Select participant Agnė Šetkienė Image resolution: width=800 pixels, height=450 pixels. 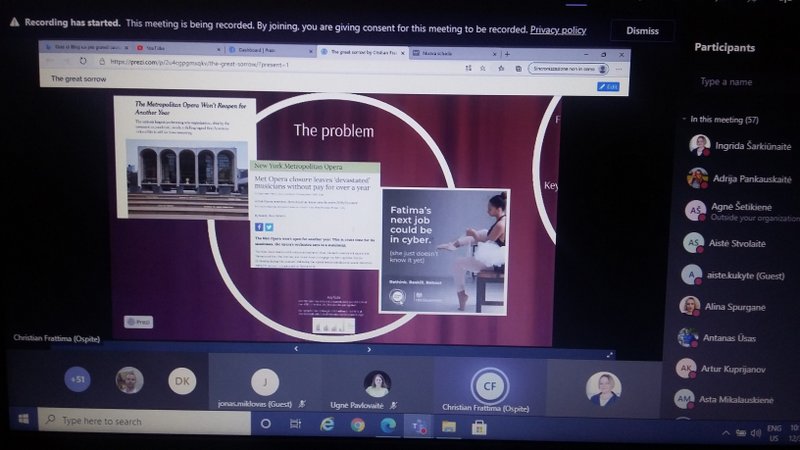click(x=740, y=211)
